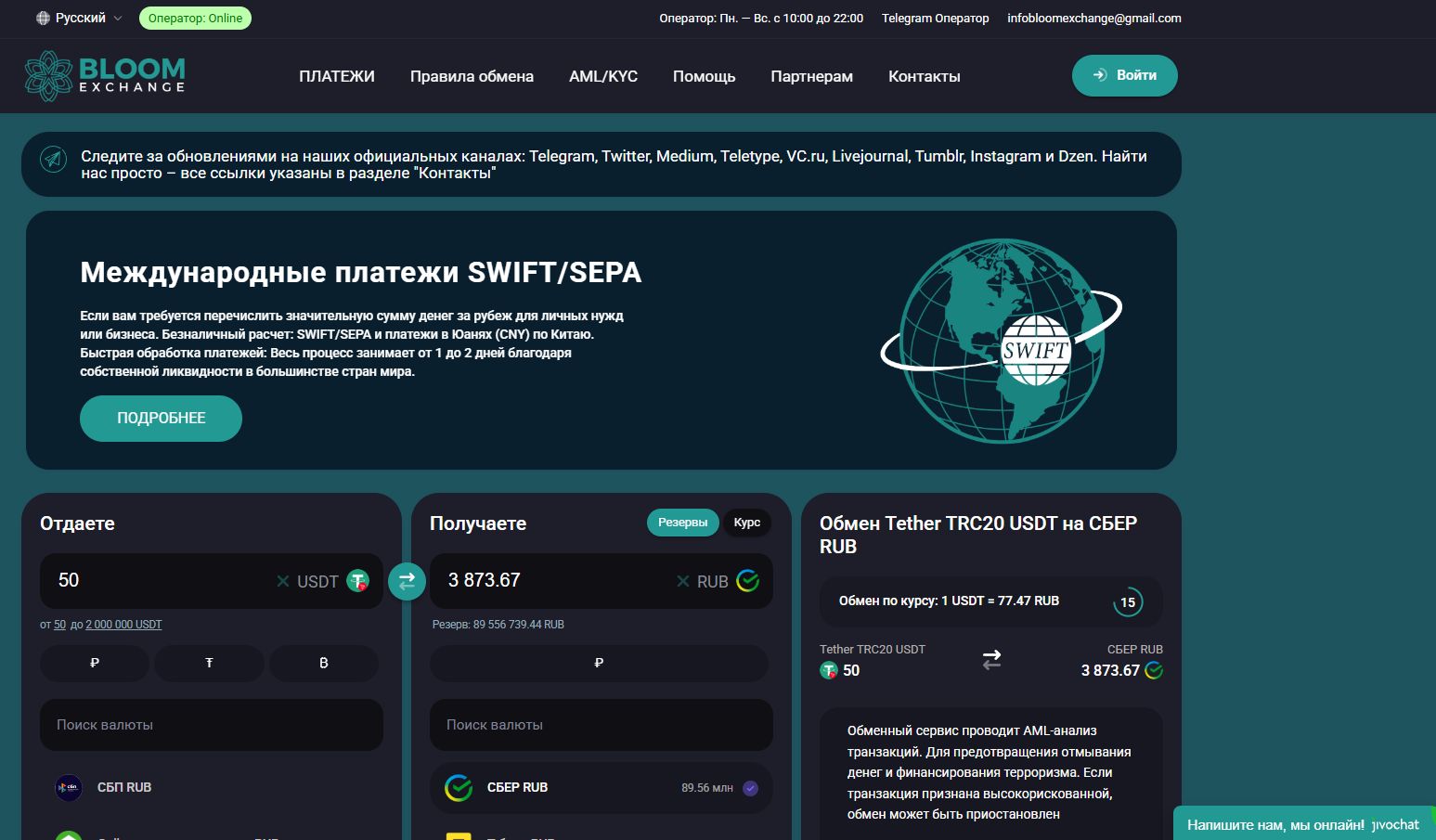Switch to the Курс toggle
This screenshot has height=840, width=1436.
click(x=747, y=523)
